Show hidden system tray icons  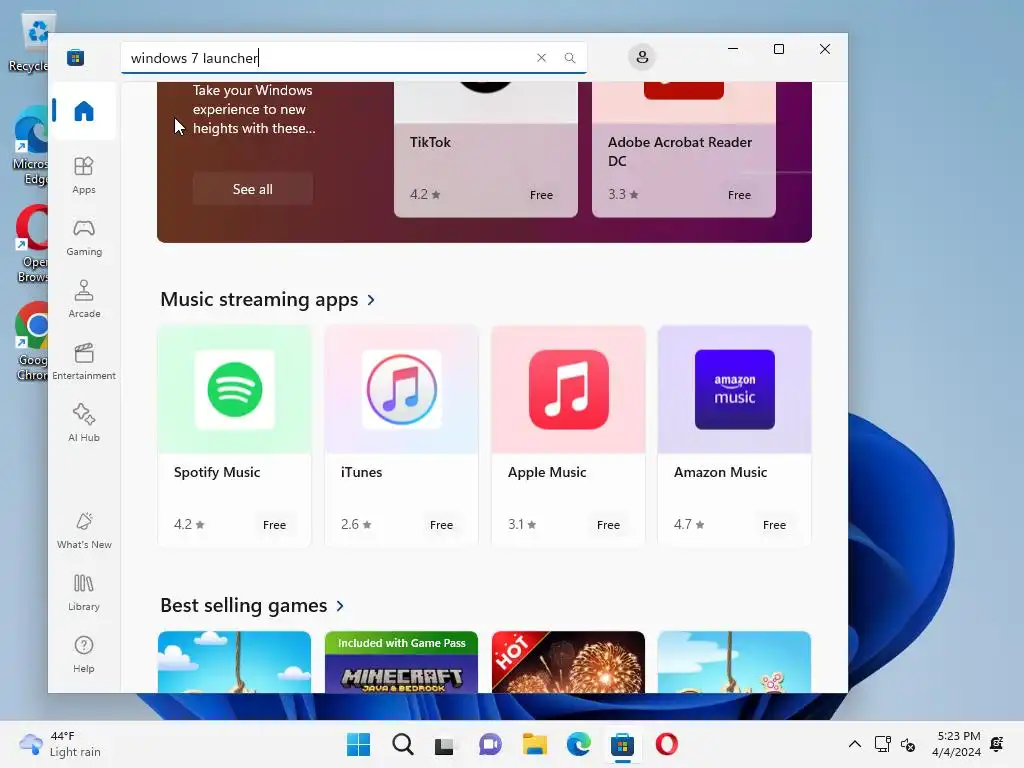pos(854,744)
